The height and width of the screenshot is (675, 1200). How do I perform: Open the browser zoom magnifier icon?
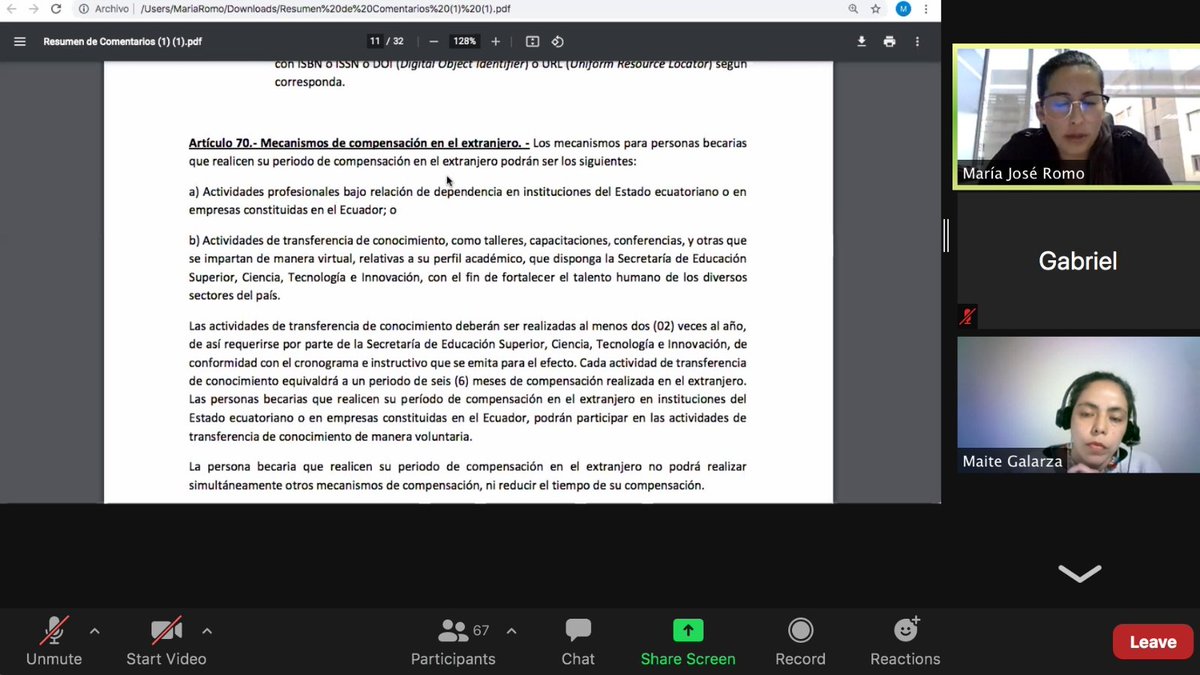pos(853,9)
